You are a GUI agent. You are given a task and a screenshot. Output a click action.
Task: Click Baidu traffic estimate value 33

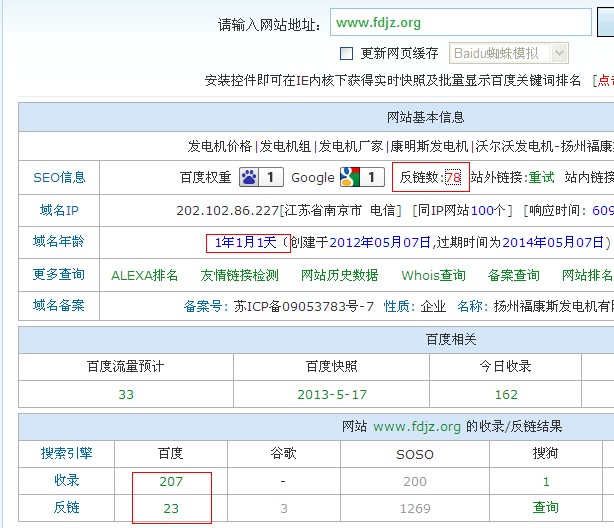click(x=126, y=394)
